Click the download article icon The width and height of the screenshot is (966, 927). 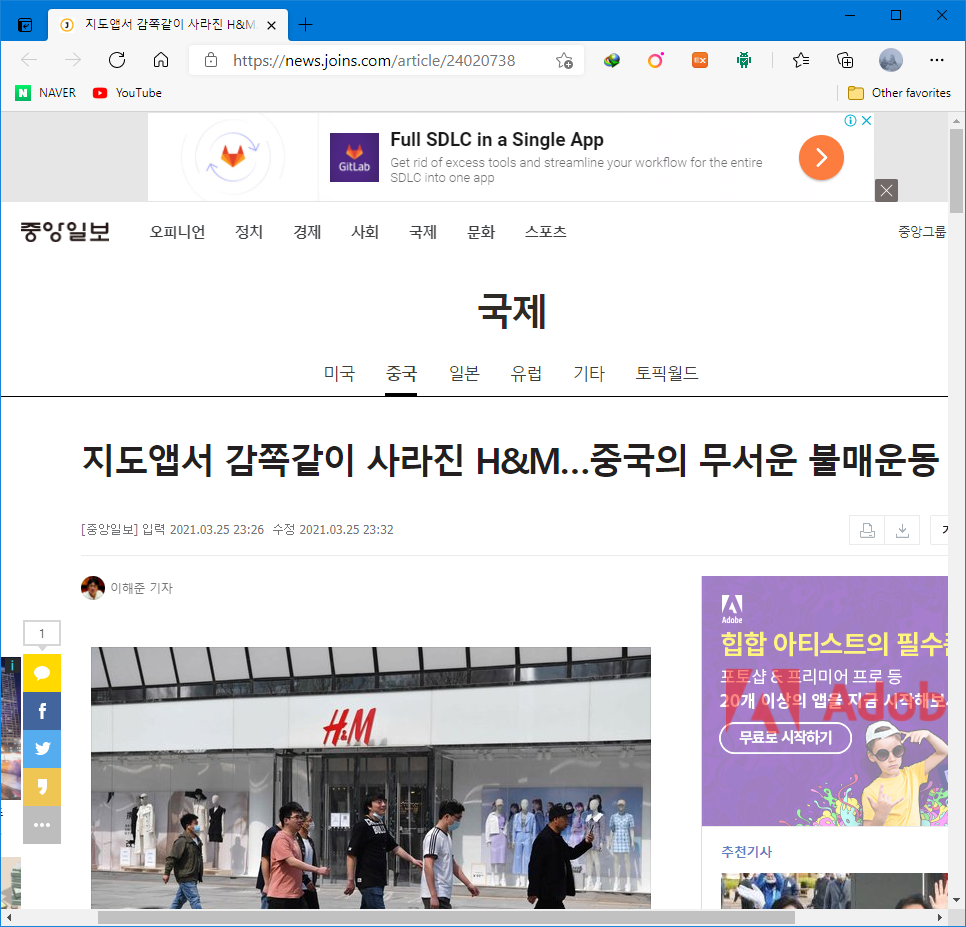pyautogui.click(x=902, y=530)
